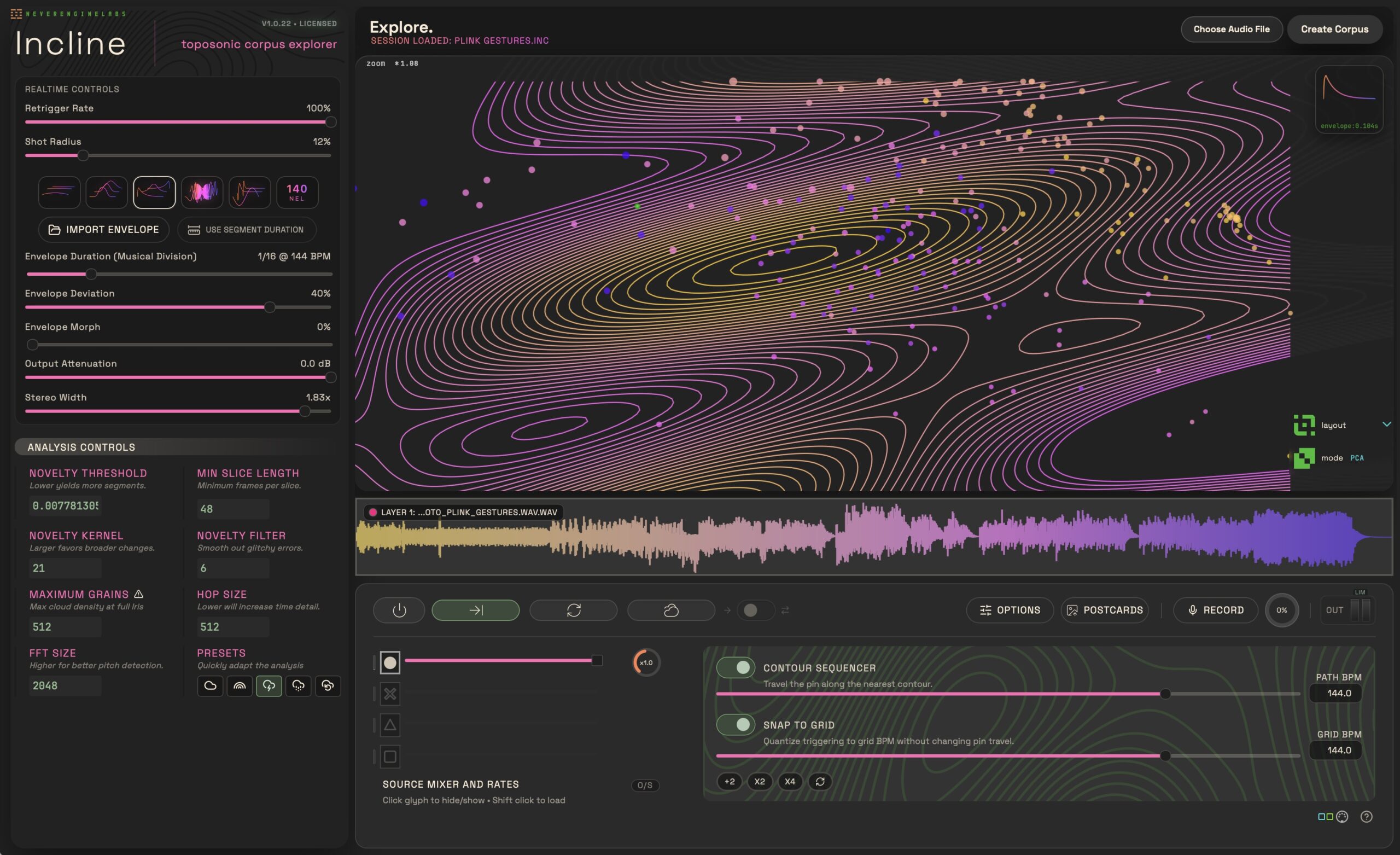Click the cloud sync icon in transport bar
This screenshot has height=855, width=1400.
[x=670, y=610]
